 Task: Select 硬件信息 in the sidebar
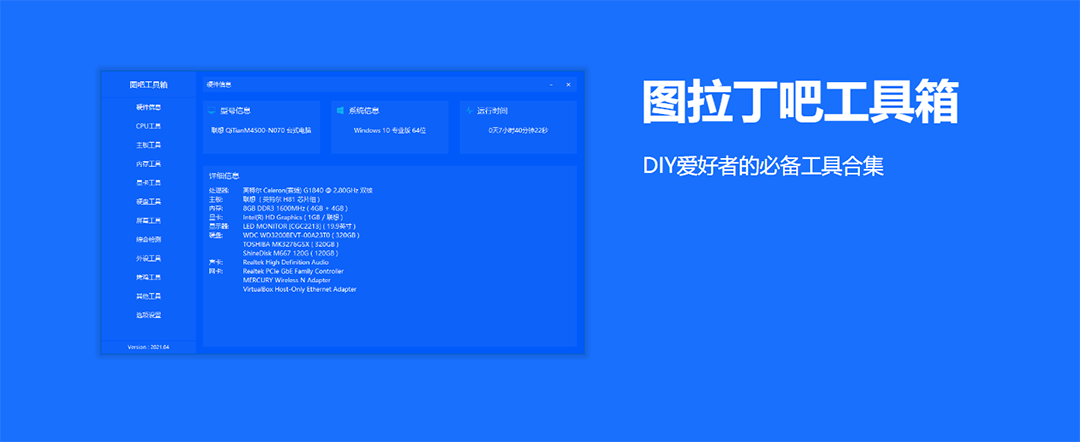pyautogui.click(x=148, y=107)
